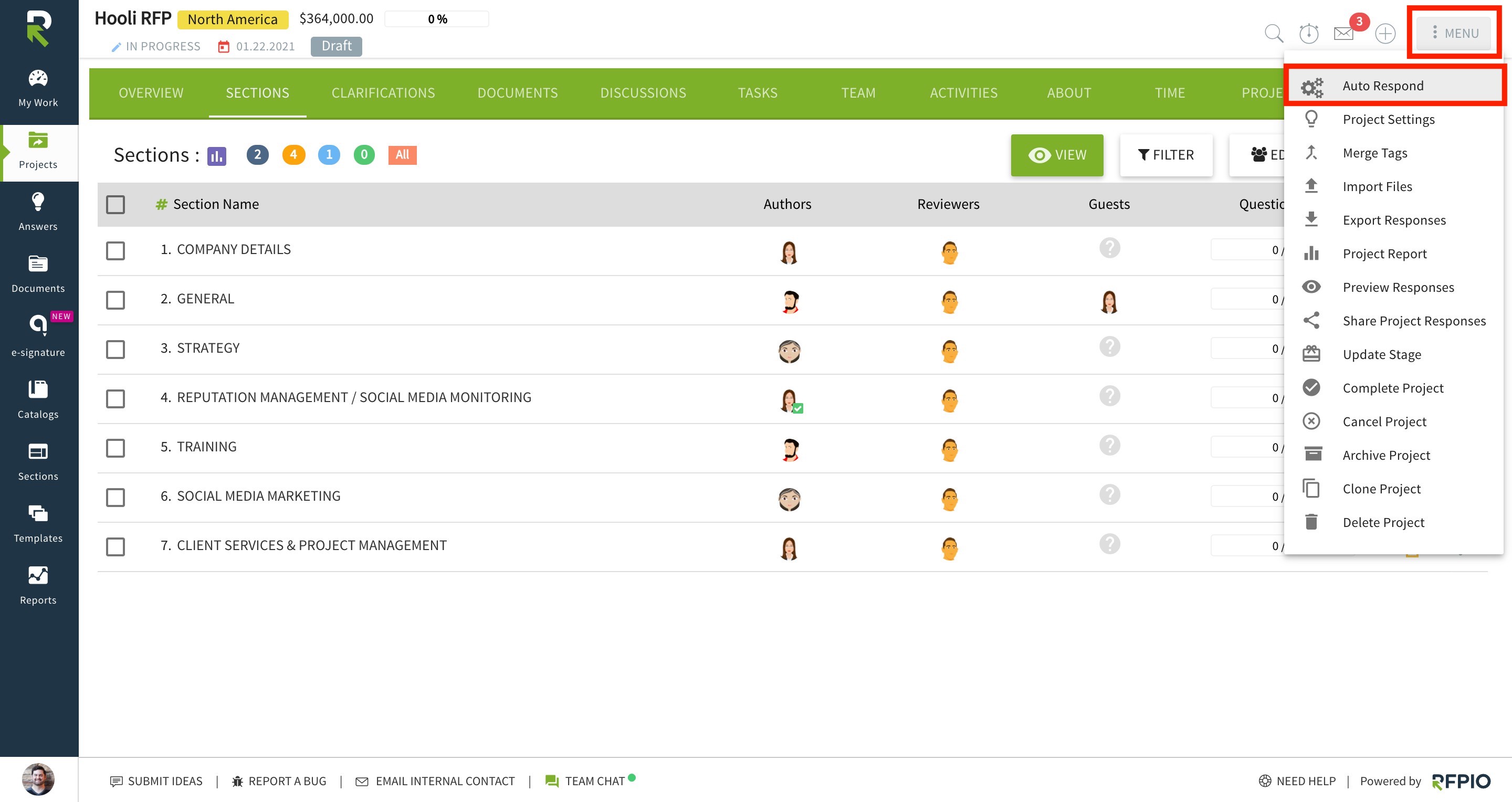
Task: Select Cancel Project menu entry
Action: 1393,421
